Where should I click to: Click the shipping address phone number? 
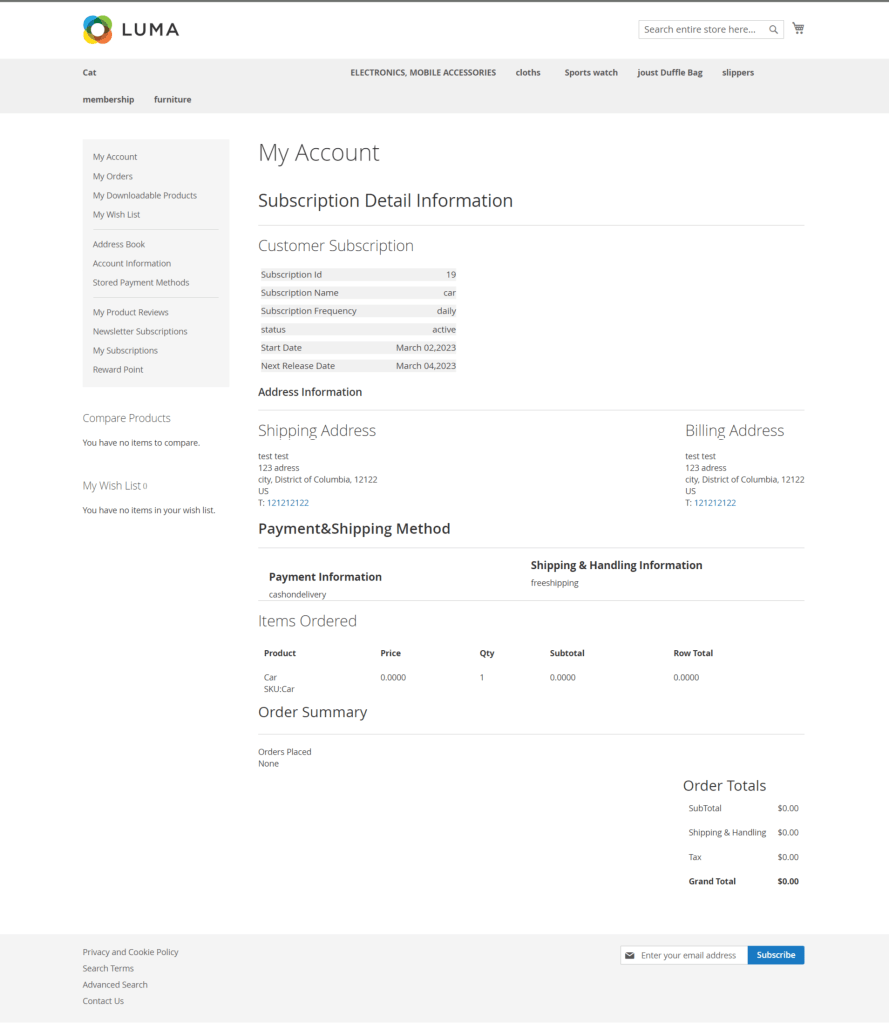[287, 503]
